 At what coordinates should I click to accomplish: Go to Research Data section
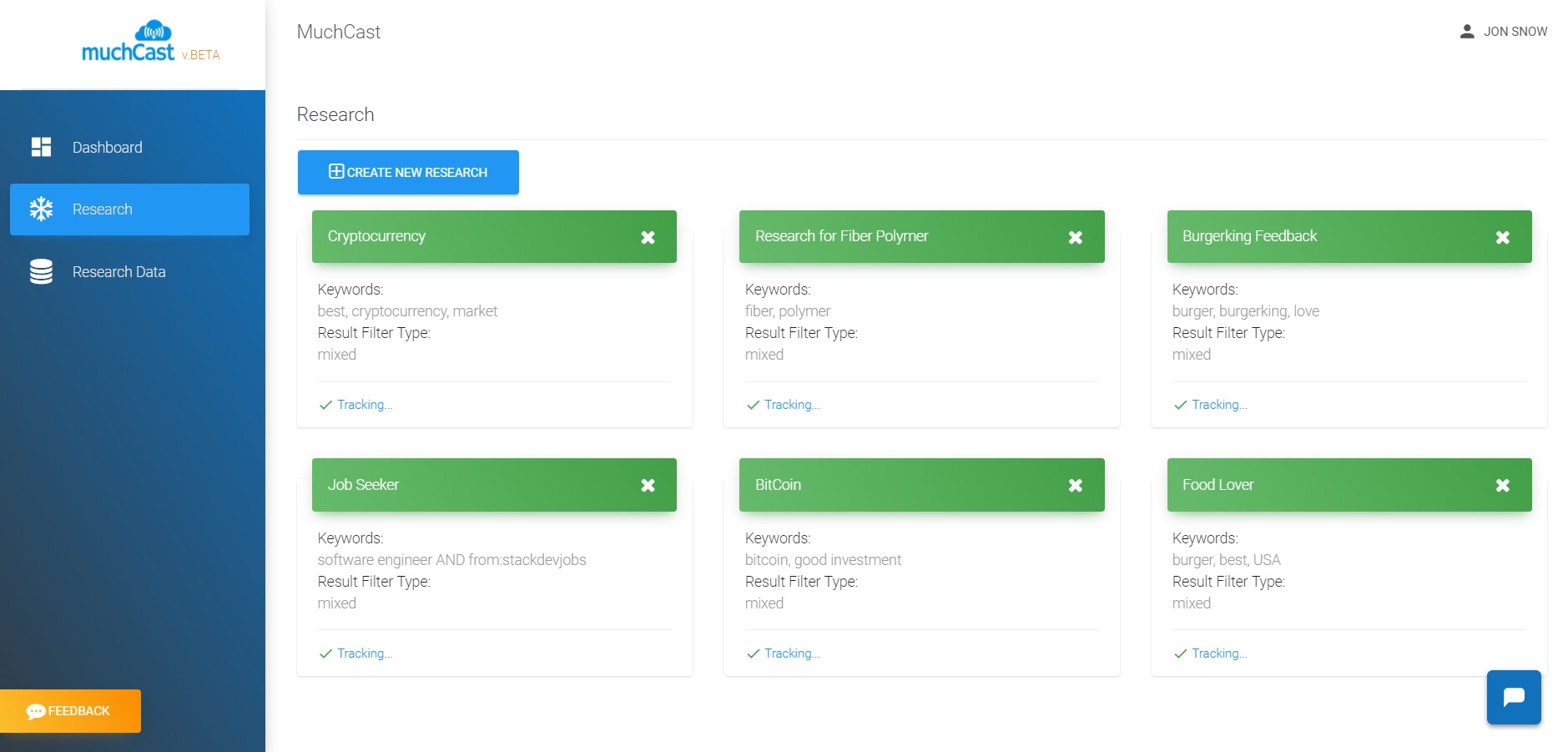click(118, 272)
